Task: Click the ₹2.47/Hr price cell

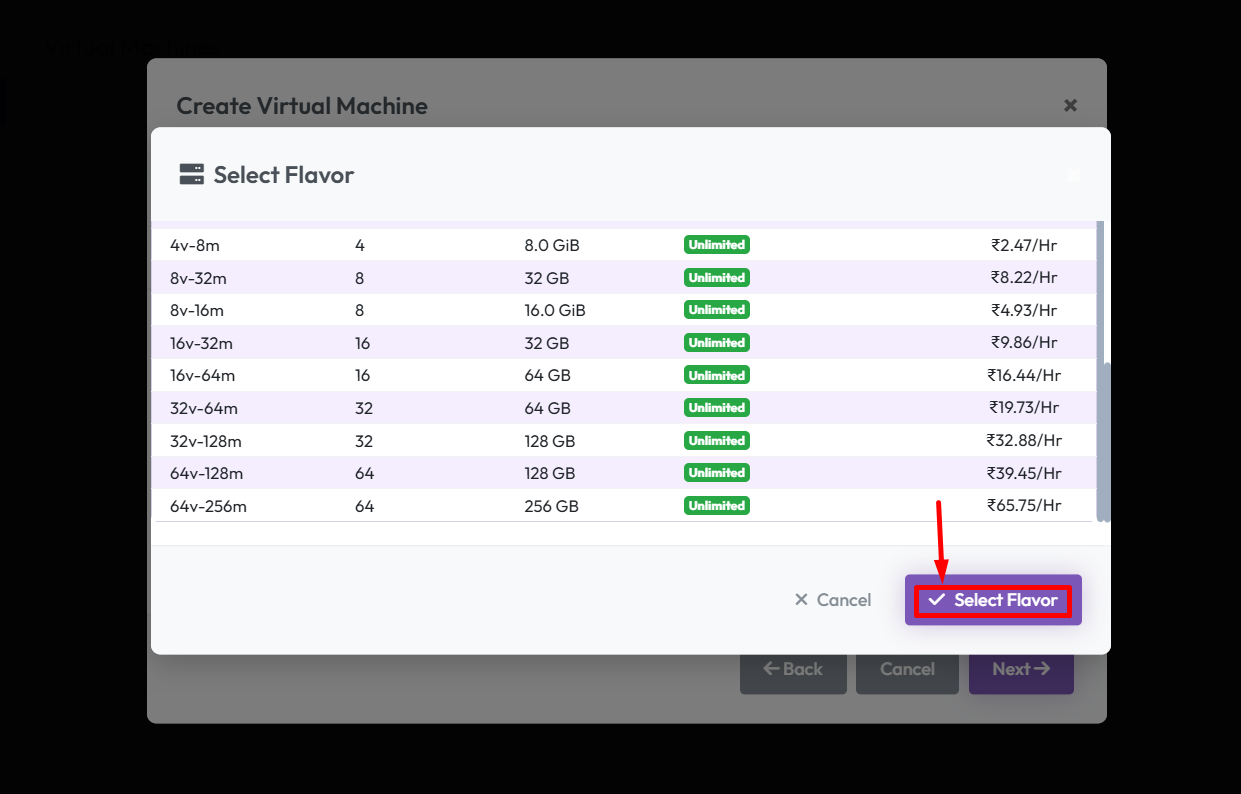Action: 1024,245
